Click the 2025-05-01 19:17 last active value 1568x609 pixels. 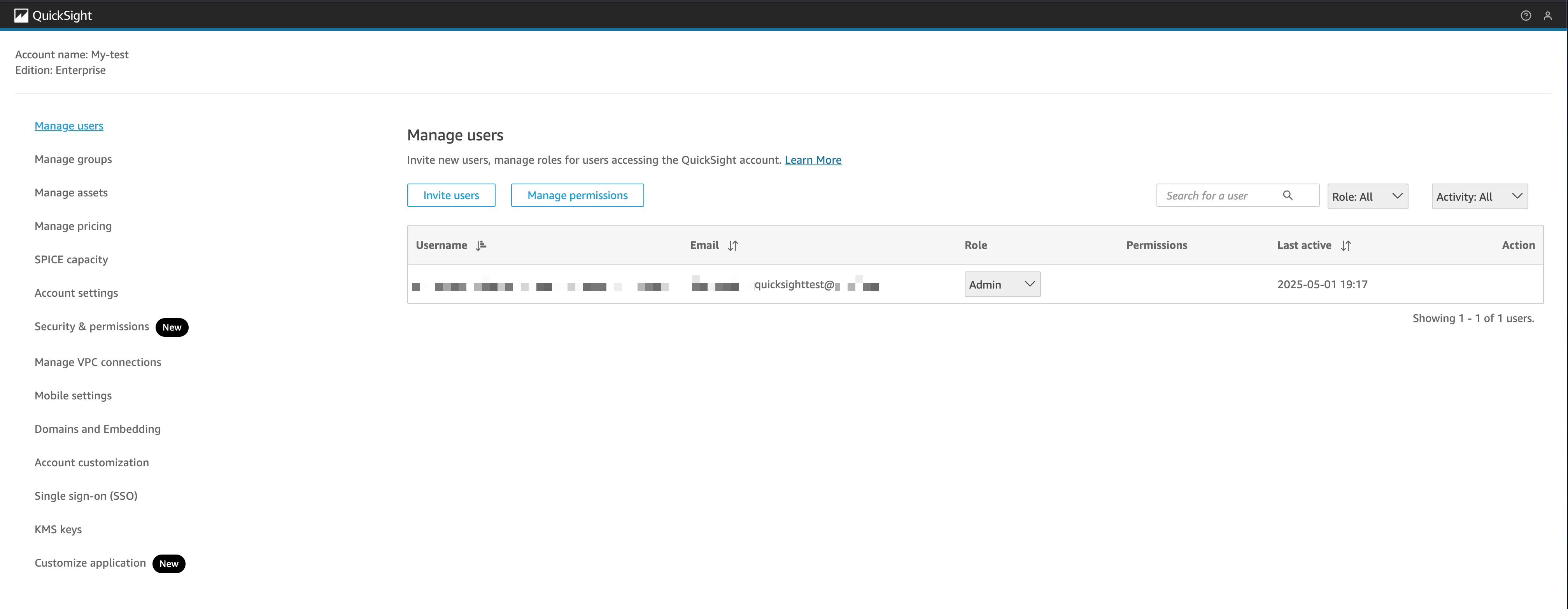1322,284
